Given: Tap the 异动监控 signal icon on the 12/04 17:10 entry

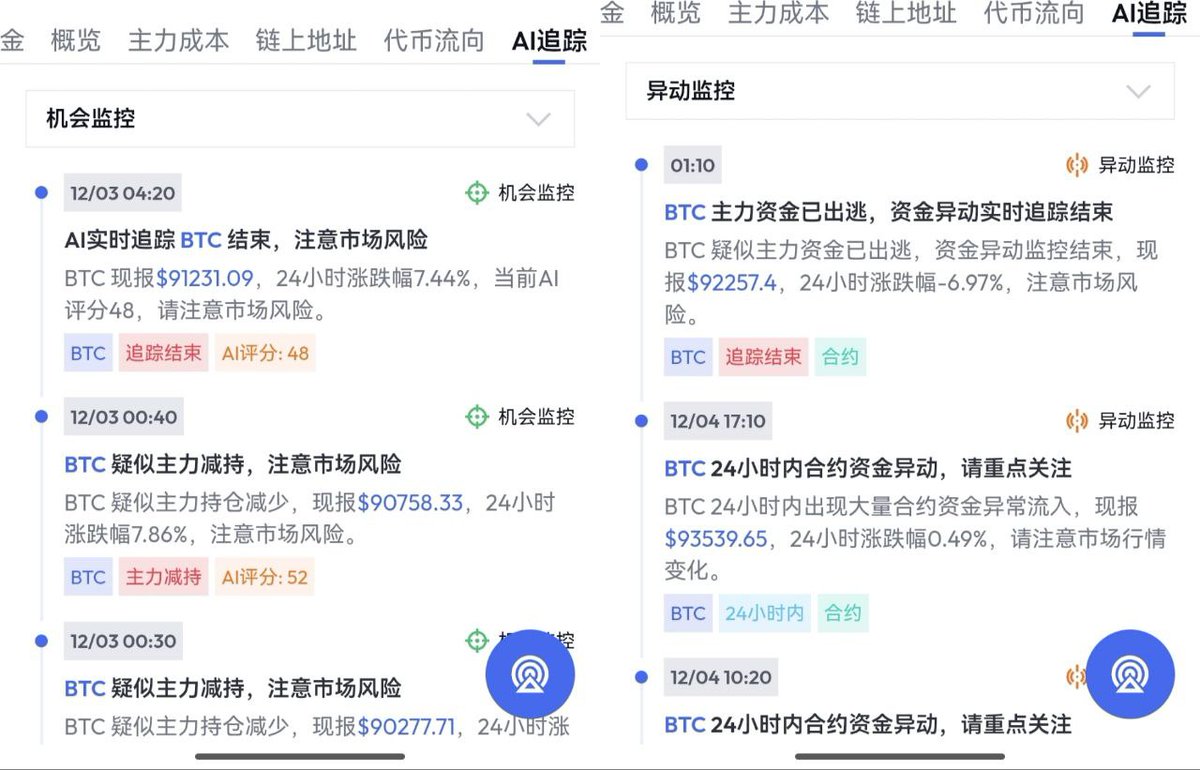Looking at the screenshot, I should (1077, 421).
